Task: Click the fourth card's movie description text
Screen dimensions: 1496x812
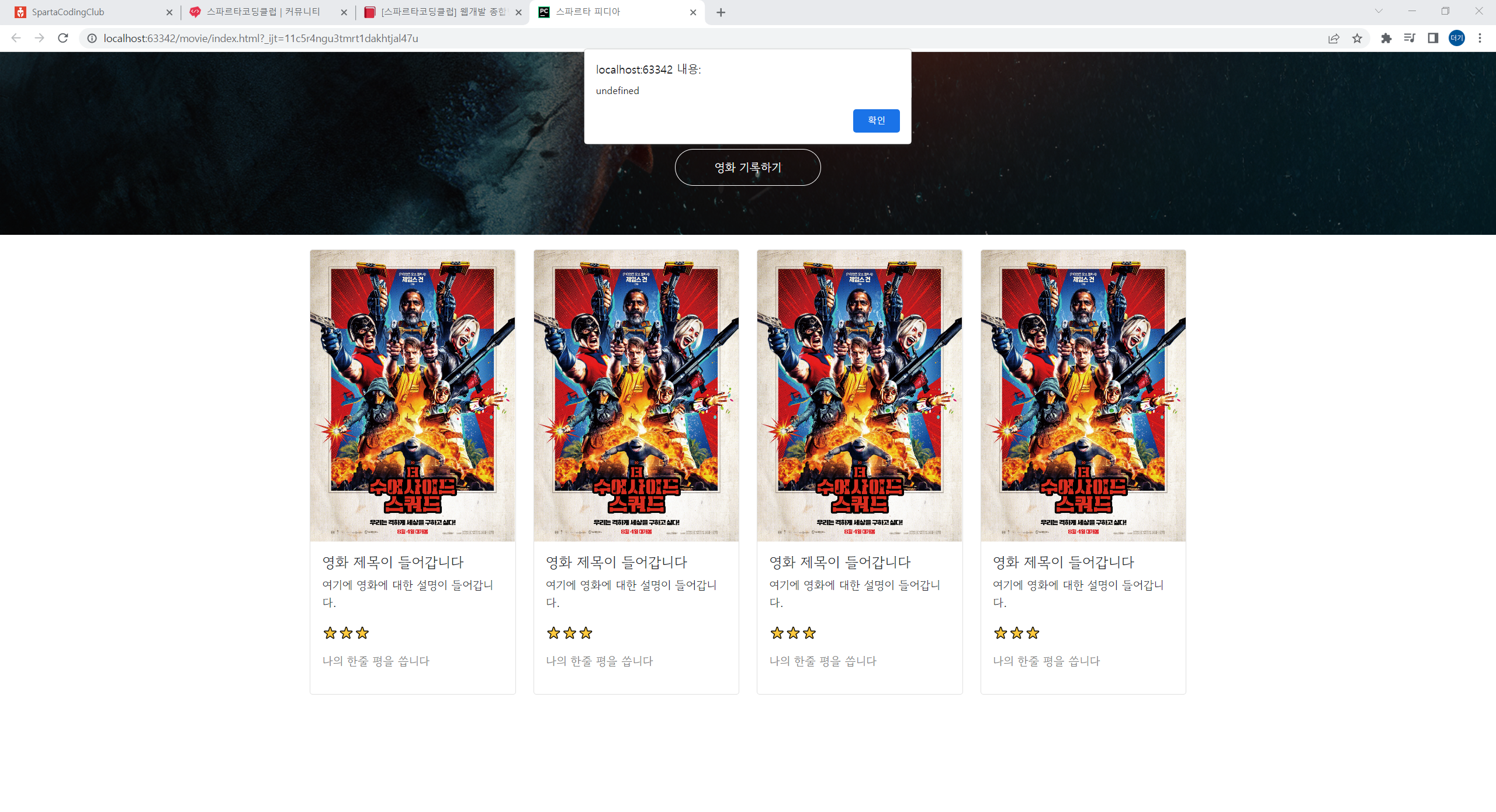Action: pyautogui.click(x=1079, y=594)
